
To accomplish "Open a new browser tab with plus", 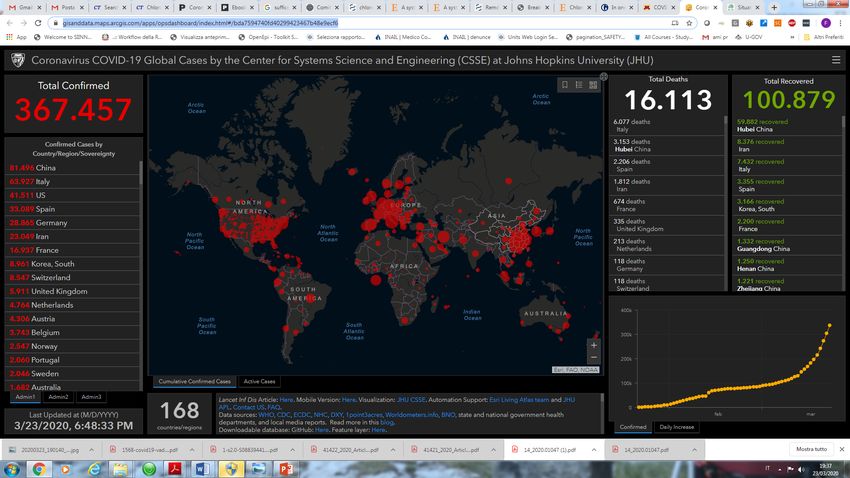I will coord(774,7).
